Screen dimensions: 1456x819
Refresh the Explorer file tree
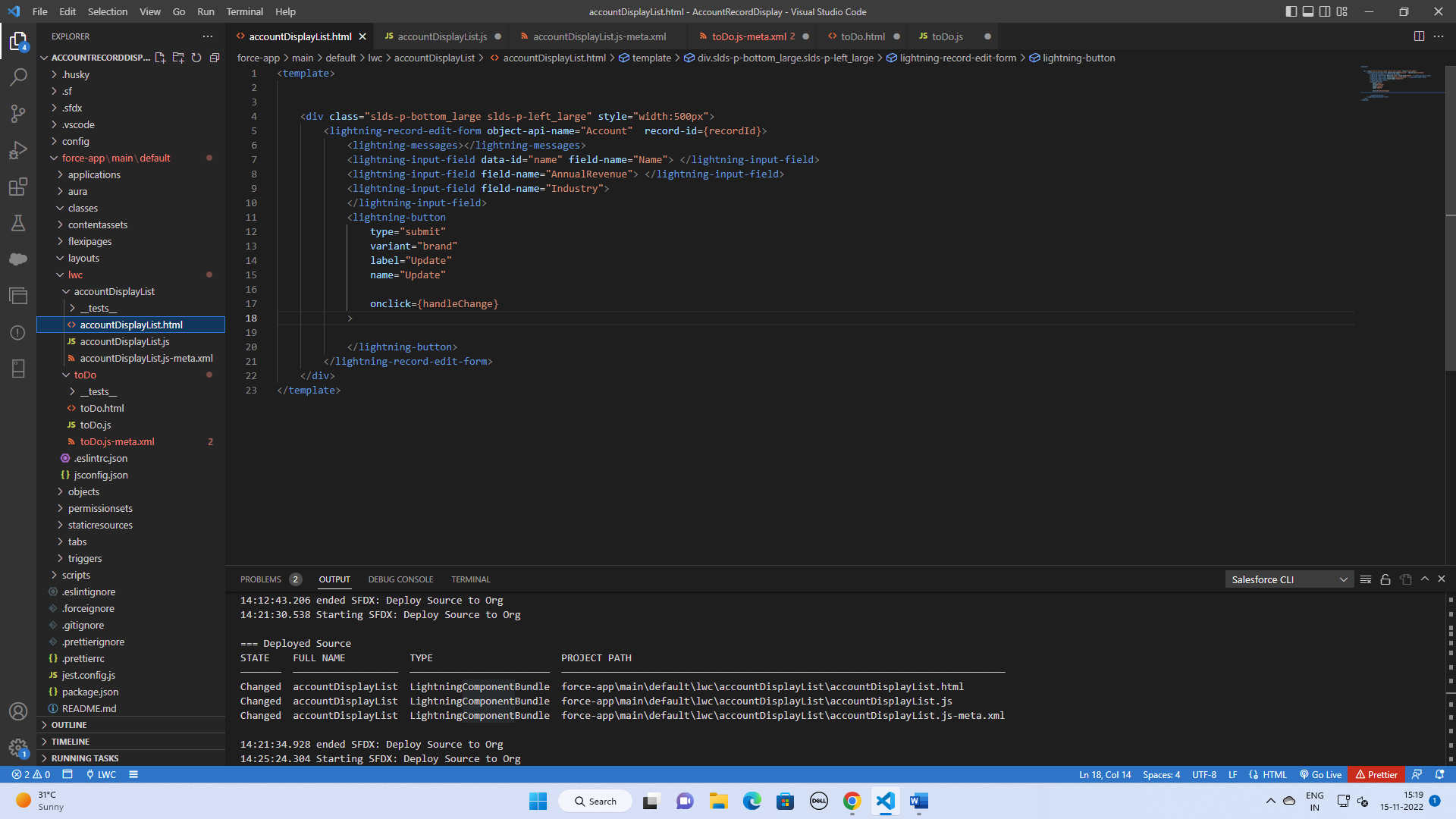click(196, 58)
